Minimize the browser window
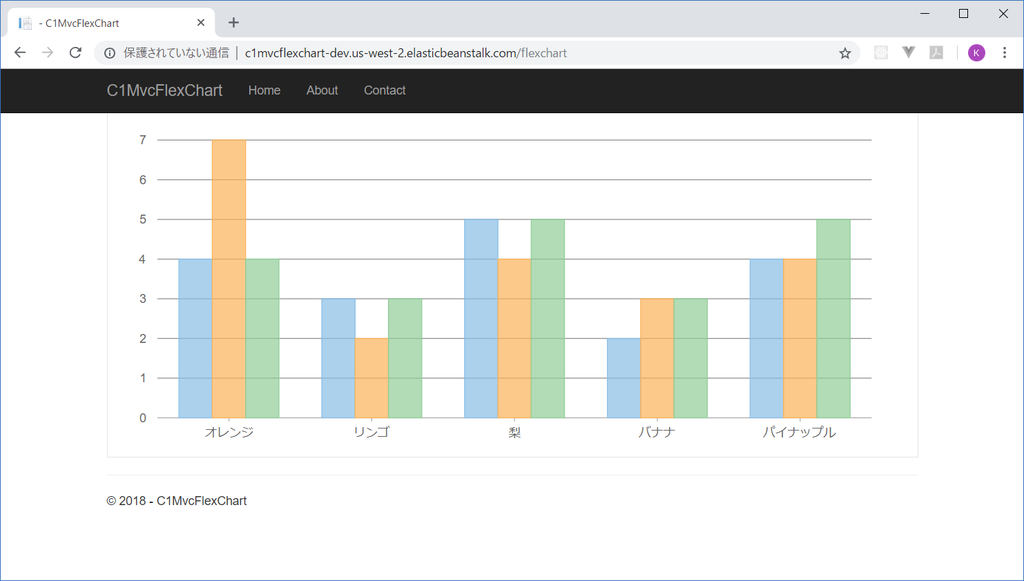 [x=925, y=14]
